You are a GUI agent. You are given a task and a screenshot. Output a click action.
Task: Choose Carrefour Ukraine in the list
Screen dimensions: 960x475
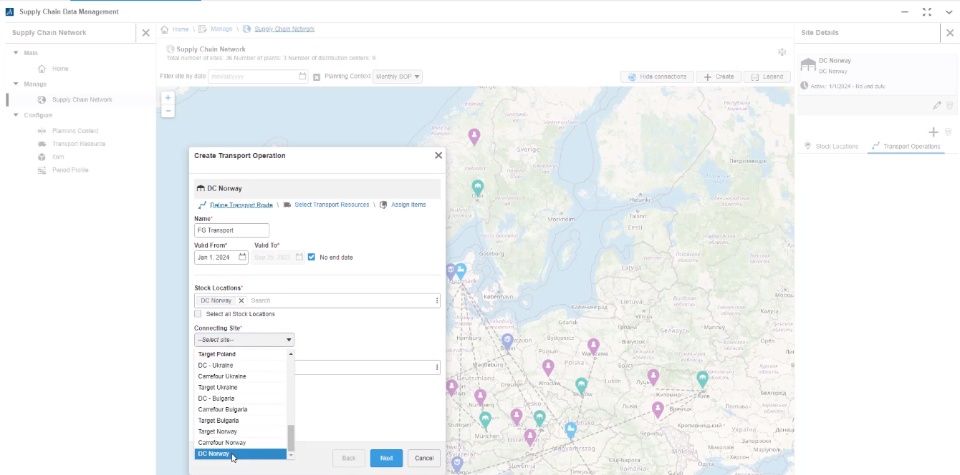[241, 376]
